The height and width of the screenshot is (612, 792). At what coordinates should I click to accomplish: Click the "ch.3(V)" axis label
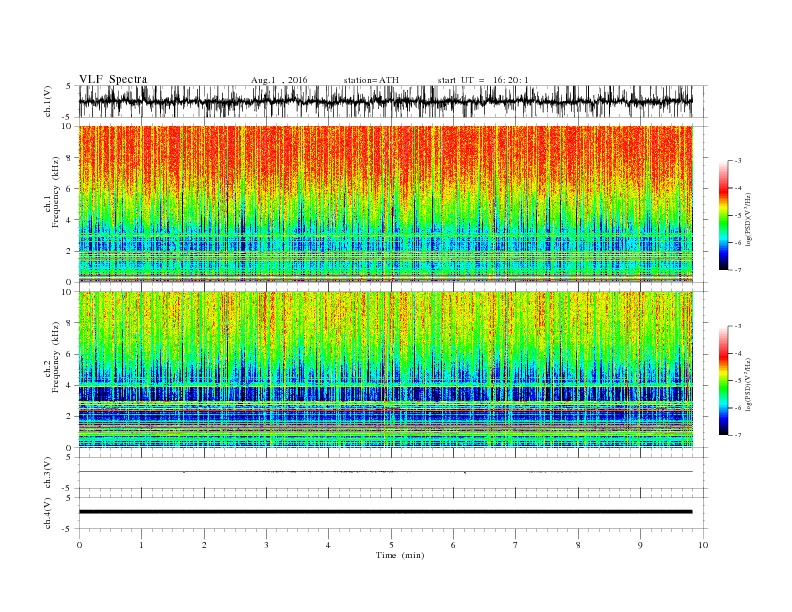pyautogui.click(x=48, y=473)
